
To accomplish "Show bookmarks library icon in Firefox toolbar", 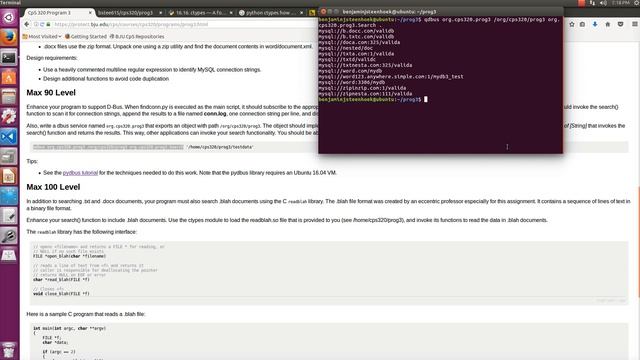I will click(582, 24).
